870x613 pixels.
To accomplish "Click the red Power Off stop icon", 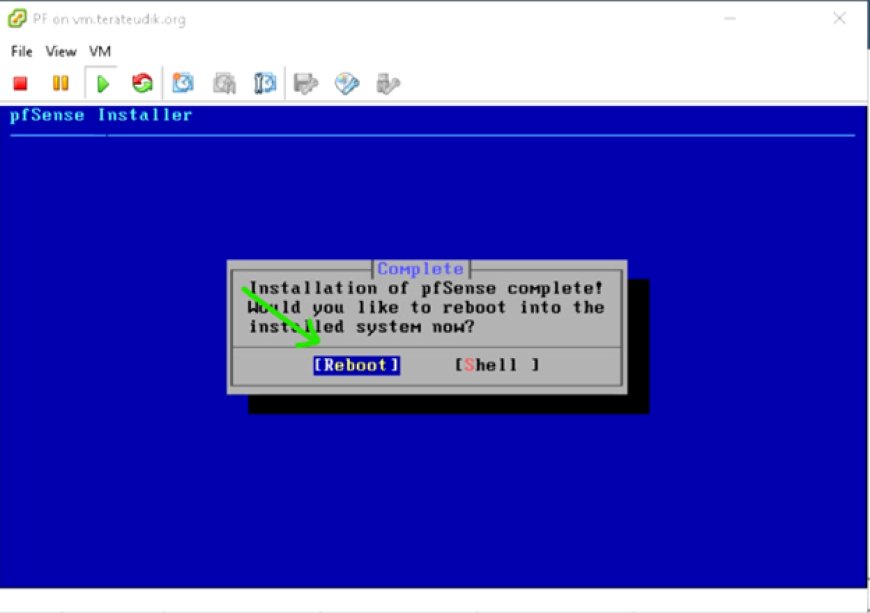I will 21,84.
